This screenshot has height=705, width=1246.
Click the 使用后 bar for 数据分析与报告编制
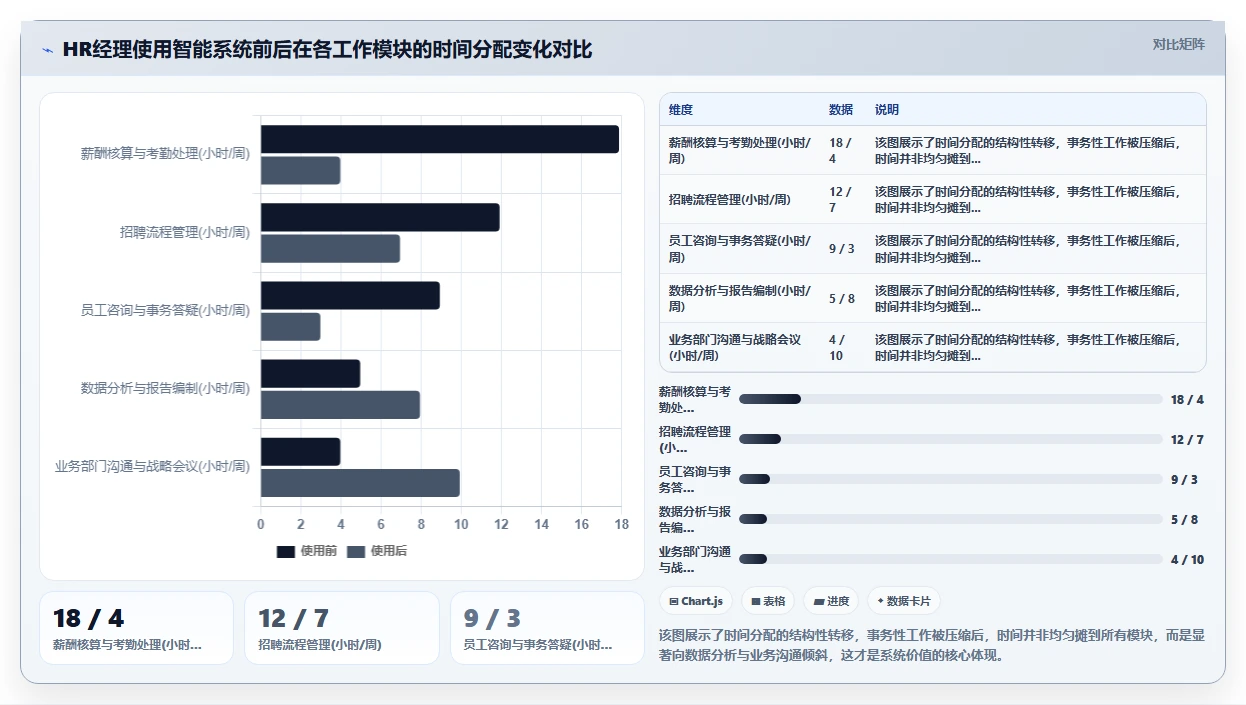pyautogui.click(x=341, y=405)
